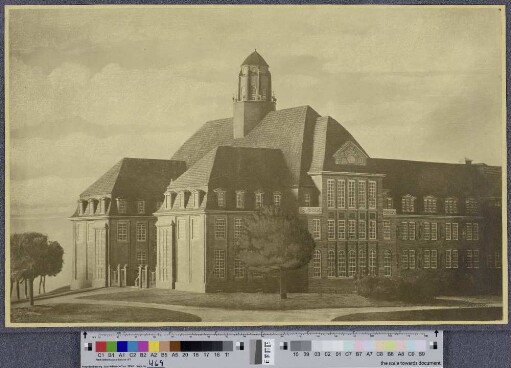Select the green B1 color patch
This screenshot has height=368, width=511.
(111, 346)
